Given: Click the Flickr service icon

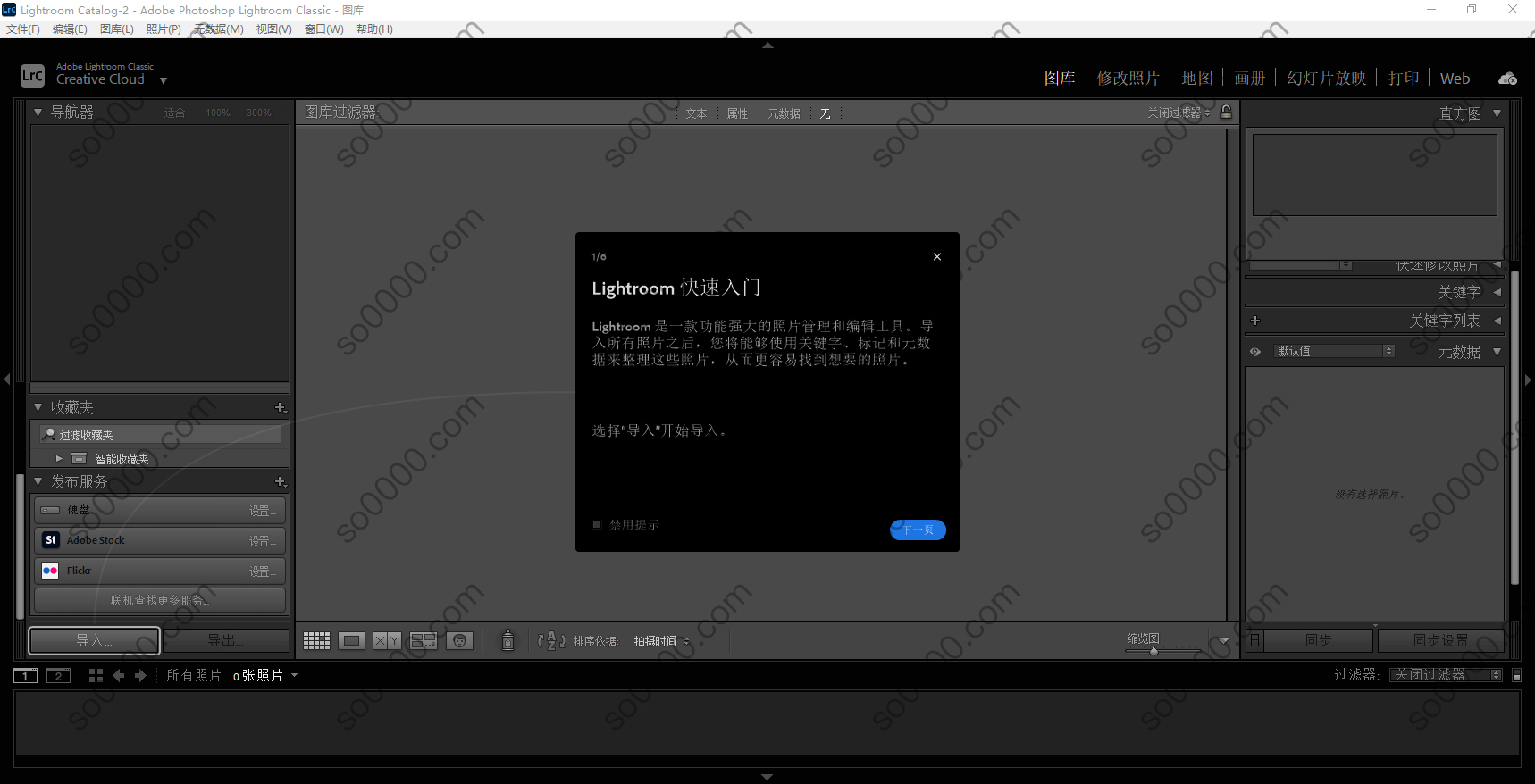Looking at the screenshot, I should coord(51,571).
